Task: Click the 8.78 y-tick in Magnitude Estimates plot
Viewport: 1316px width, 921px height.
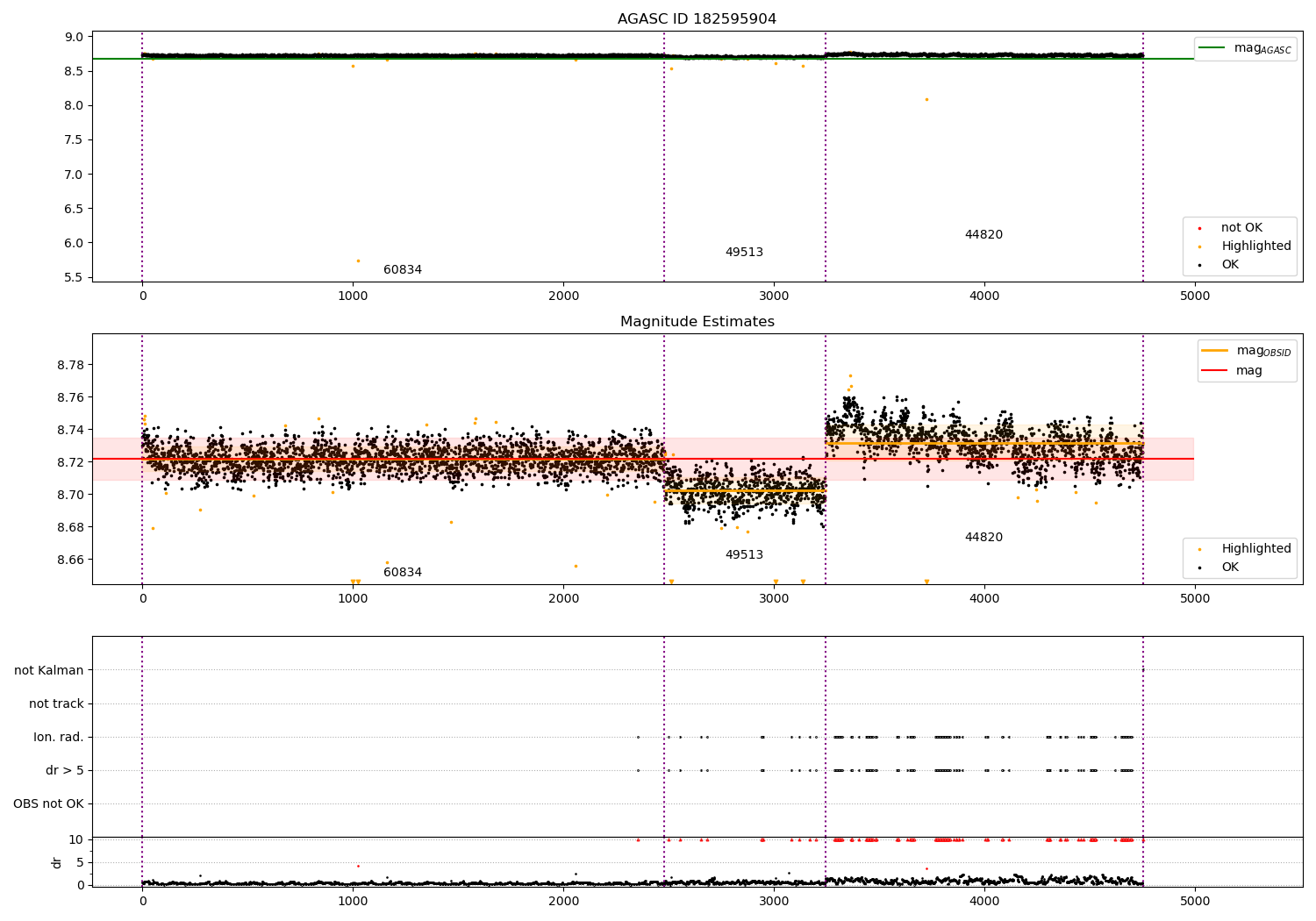Action: tap(71, 366)
